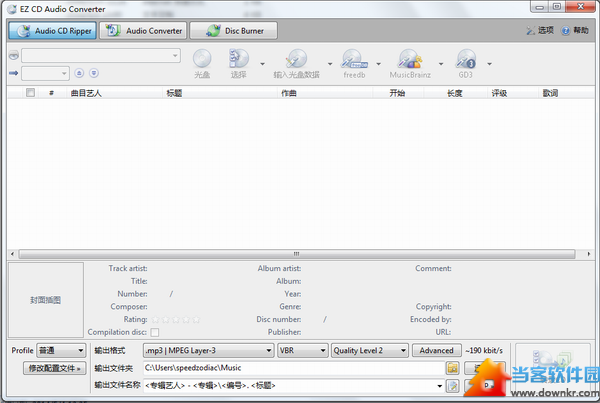
Task: Click the scrollbar right arrow
Action: (x=589, y=254)
